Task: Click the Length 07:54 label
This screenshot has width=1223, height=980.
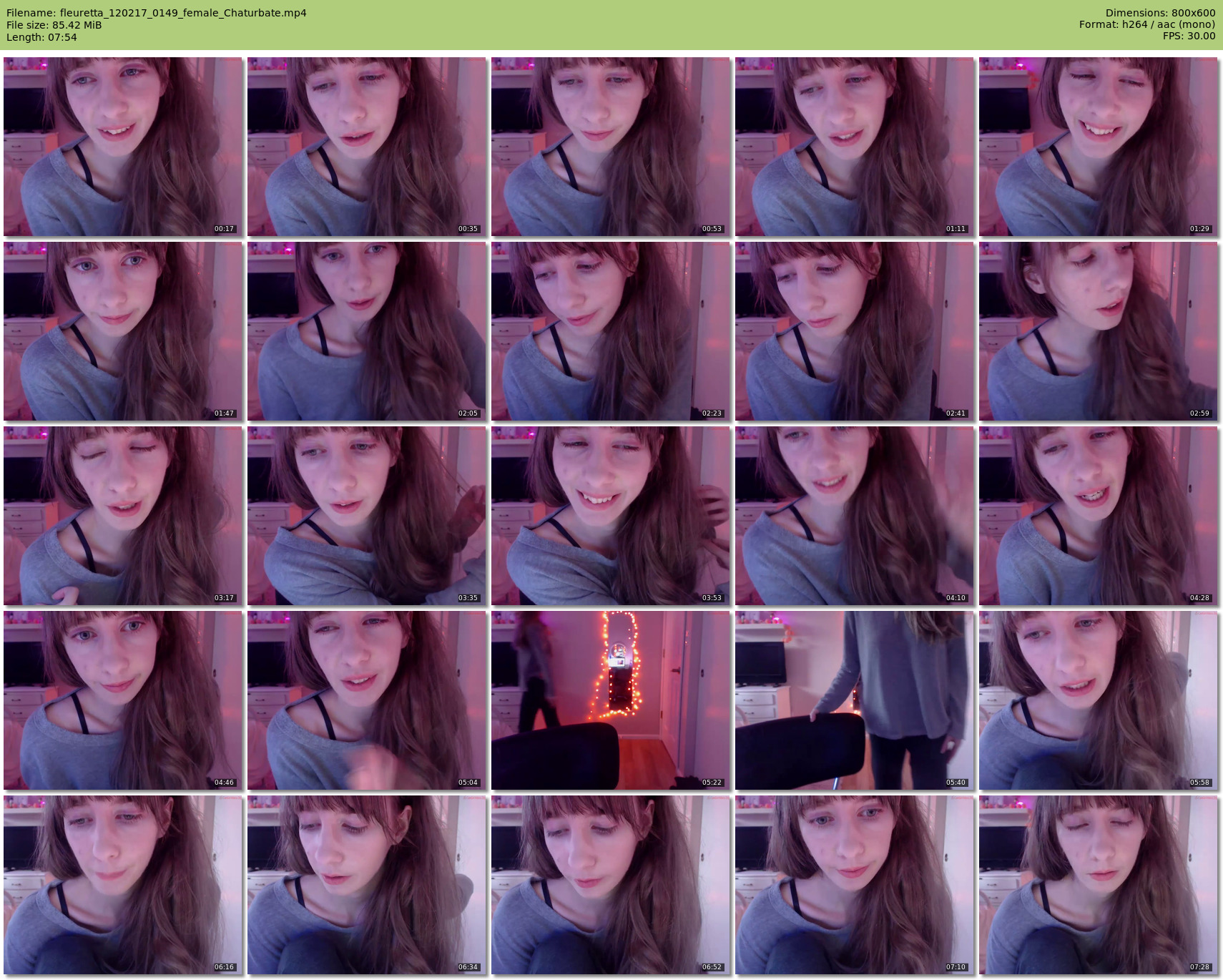Action: tap(41, 37)
